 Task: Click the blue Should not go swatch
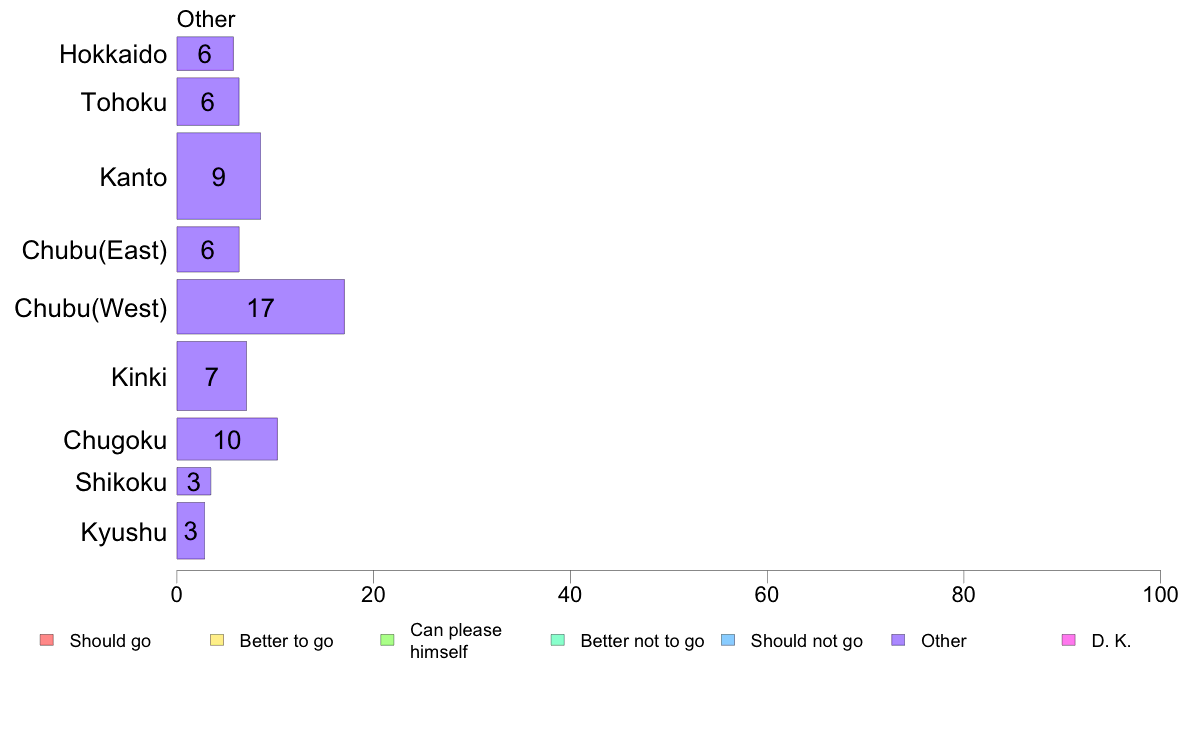point(728,640)
